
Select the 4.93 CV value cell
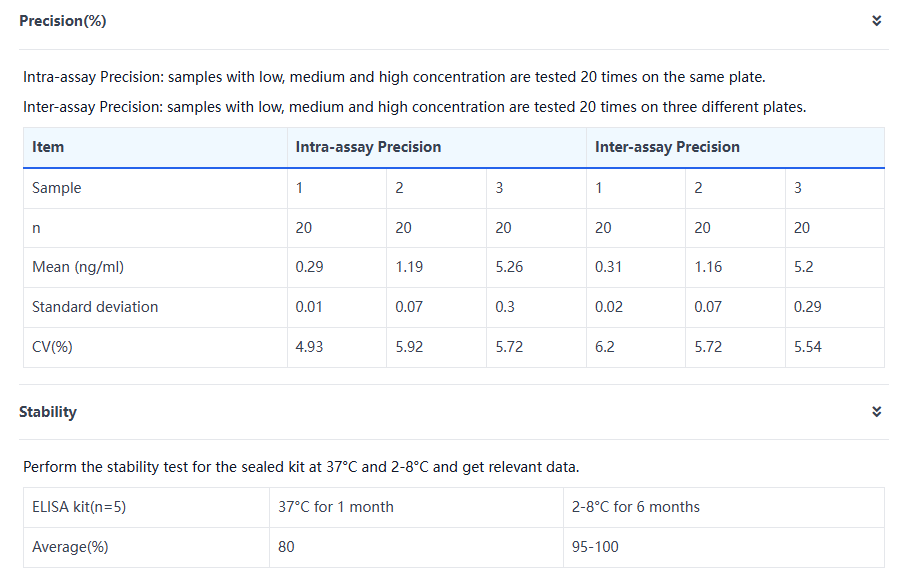tap(310, 347)
